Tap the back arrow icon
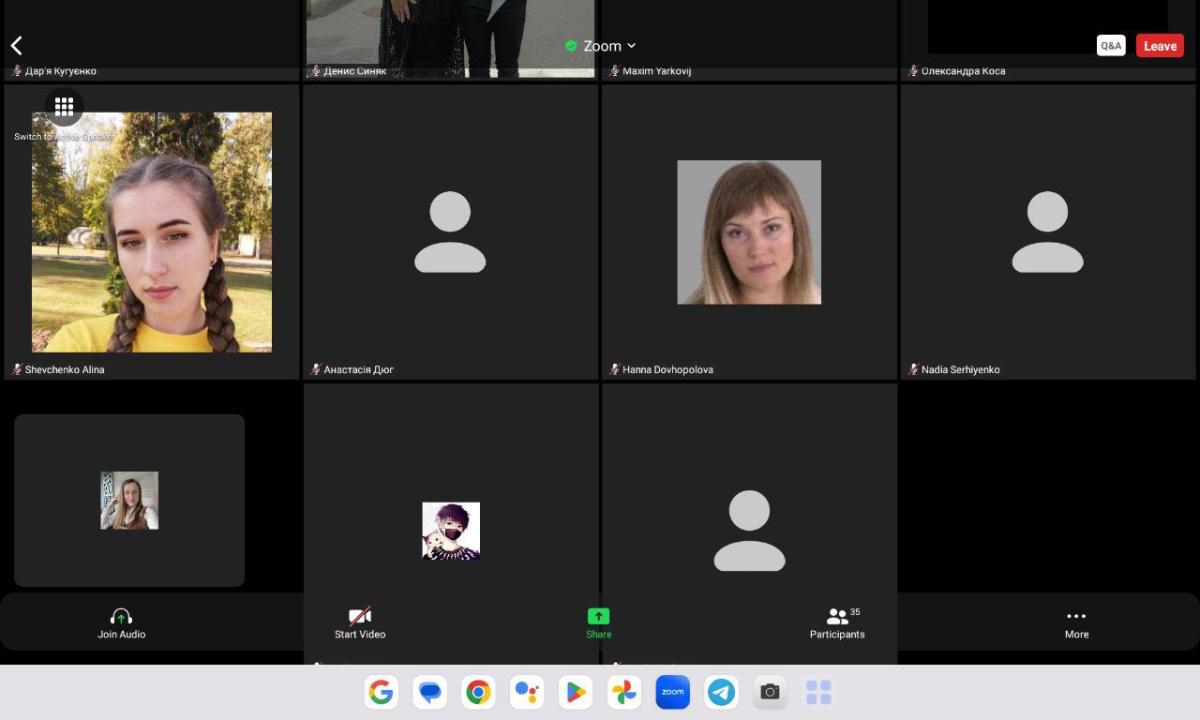 coord(17,46)
